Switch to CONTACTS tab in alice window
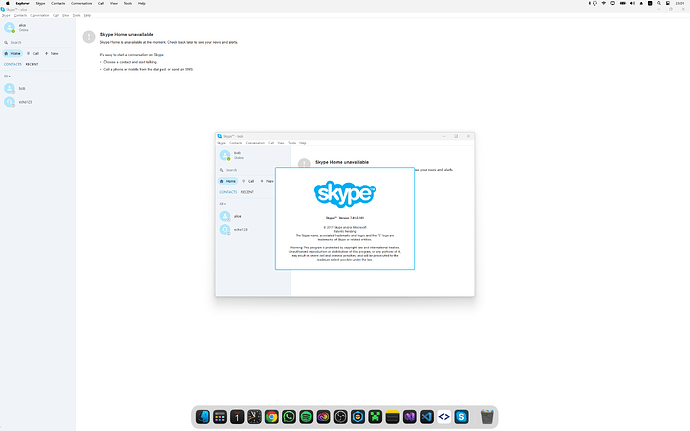This screenshot has height=431, width=690. pos(13,64)
